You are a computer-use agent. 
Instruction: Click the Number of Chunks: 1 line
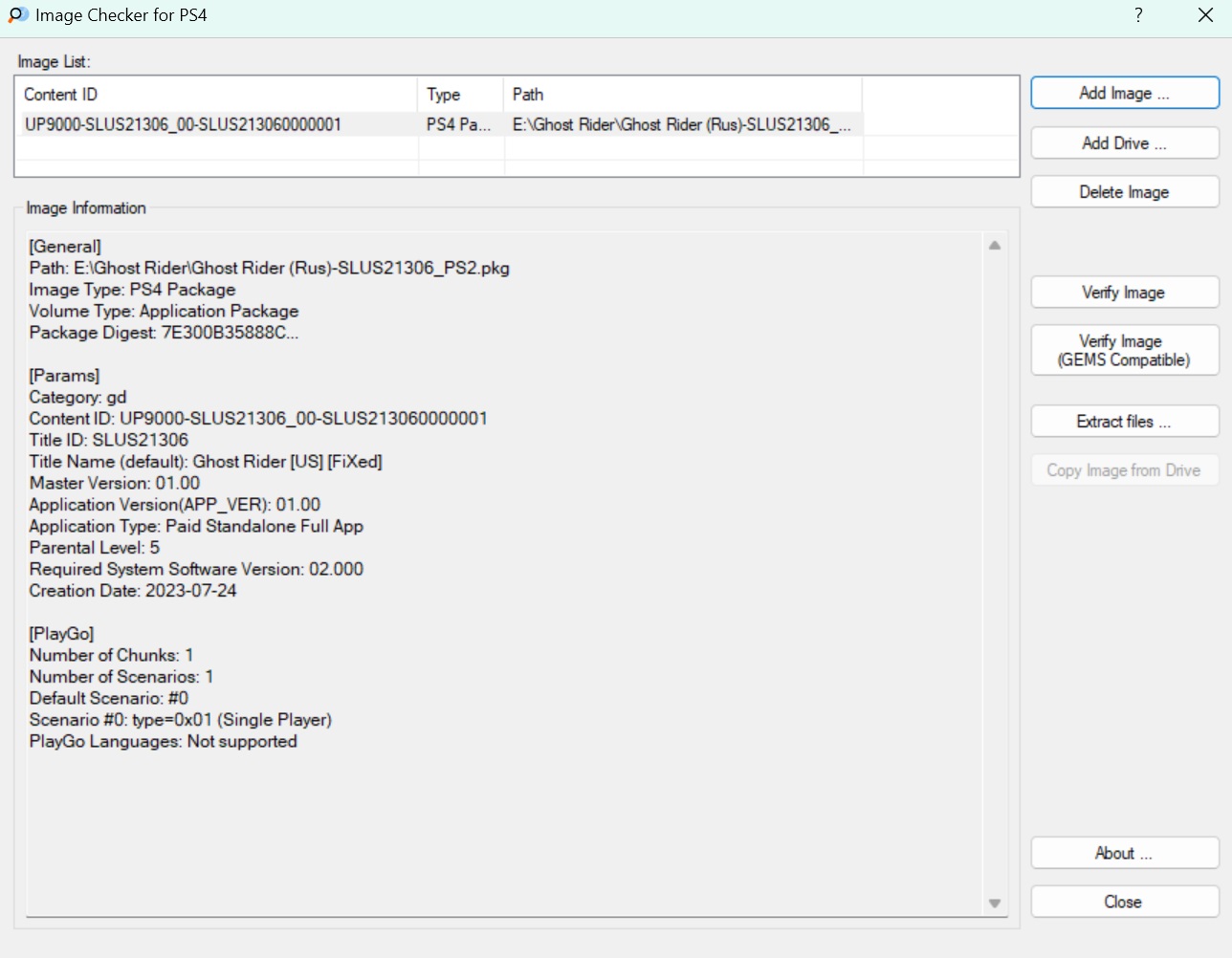(111, 656)
